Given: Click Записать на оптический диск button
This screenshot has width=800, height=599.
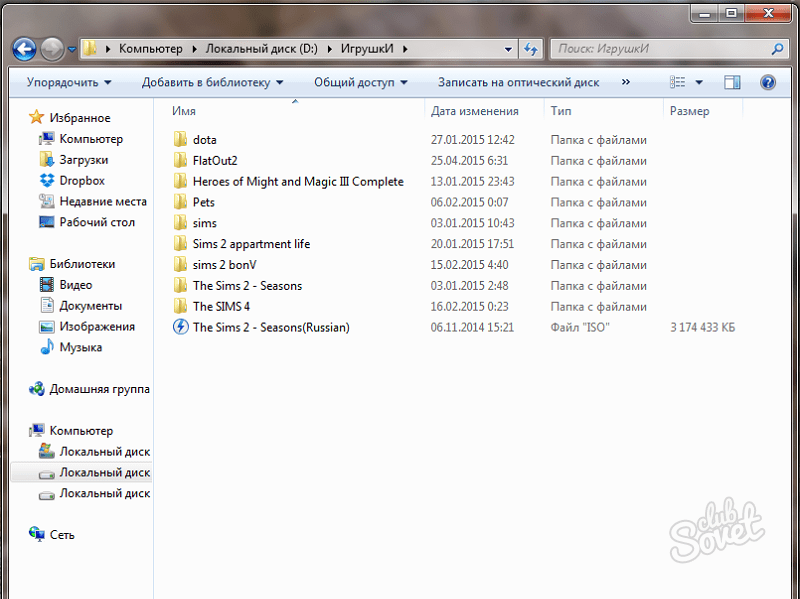Looking at the screenshot, I should tap(518, 82).
